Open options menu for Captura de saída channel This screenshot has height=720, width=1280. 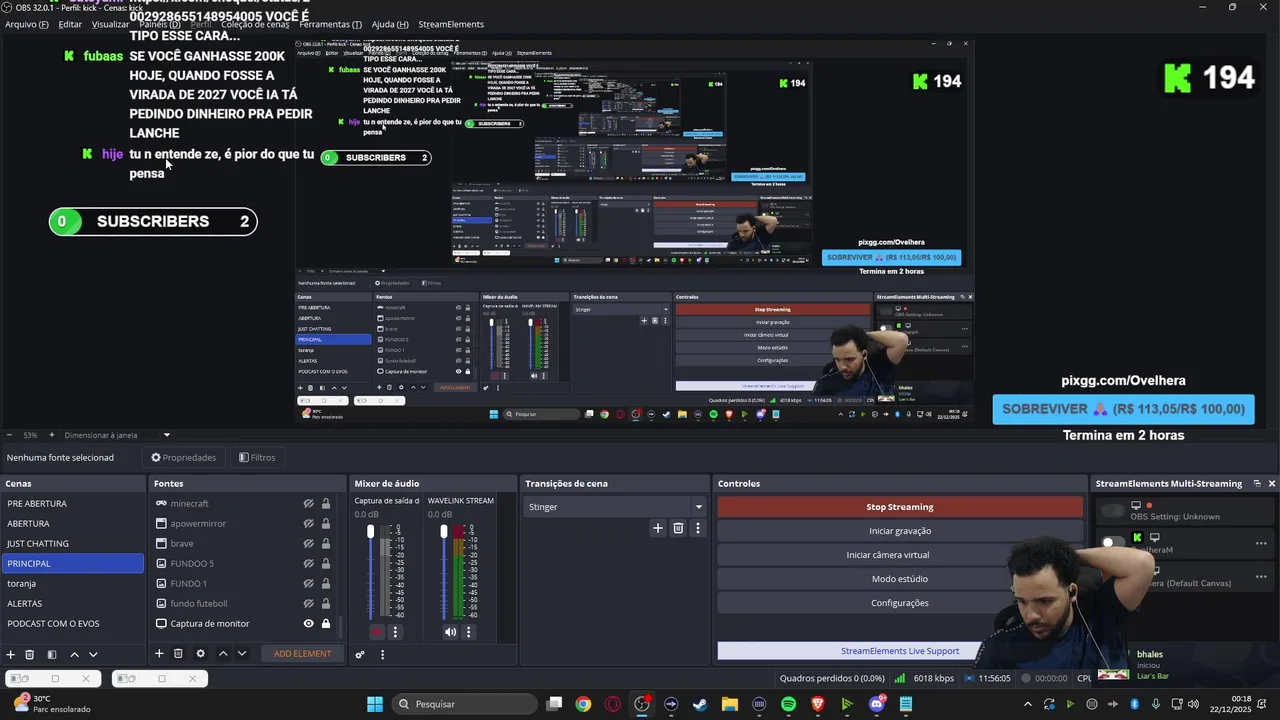tap(395, 631)
